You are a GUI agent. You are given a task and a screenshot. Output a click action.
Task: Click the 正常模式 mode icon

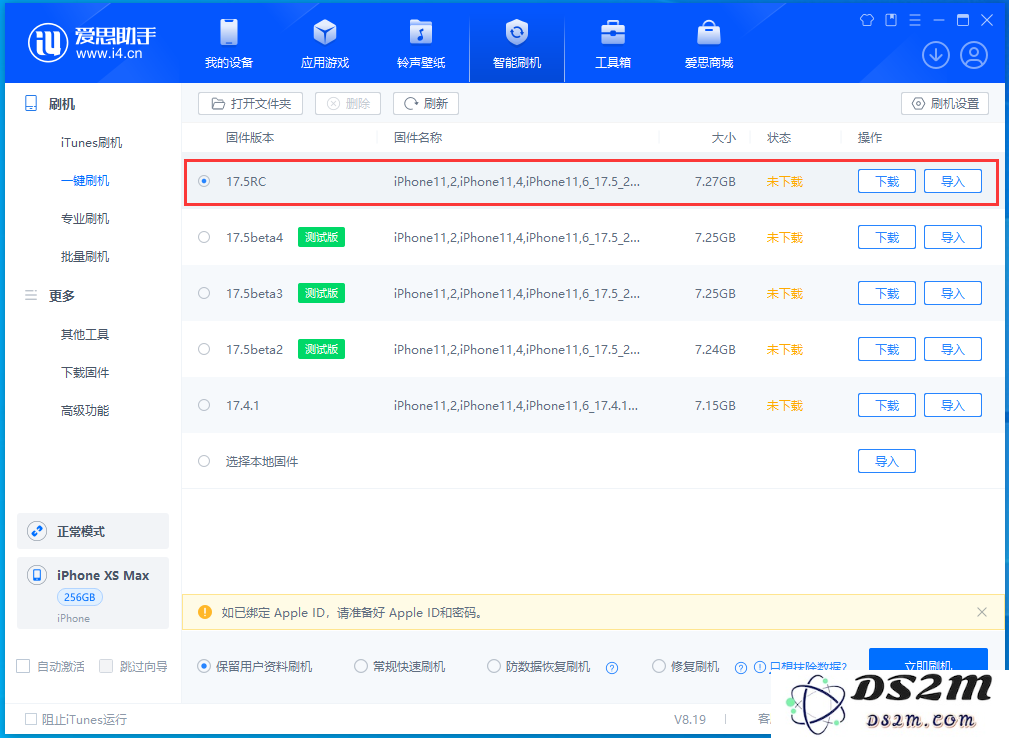pos(37,531)
